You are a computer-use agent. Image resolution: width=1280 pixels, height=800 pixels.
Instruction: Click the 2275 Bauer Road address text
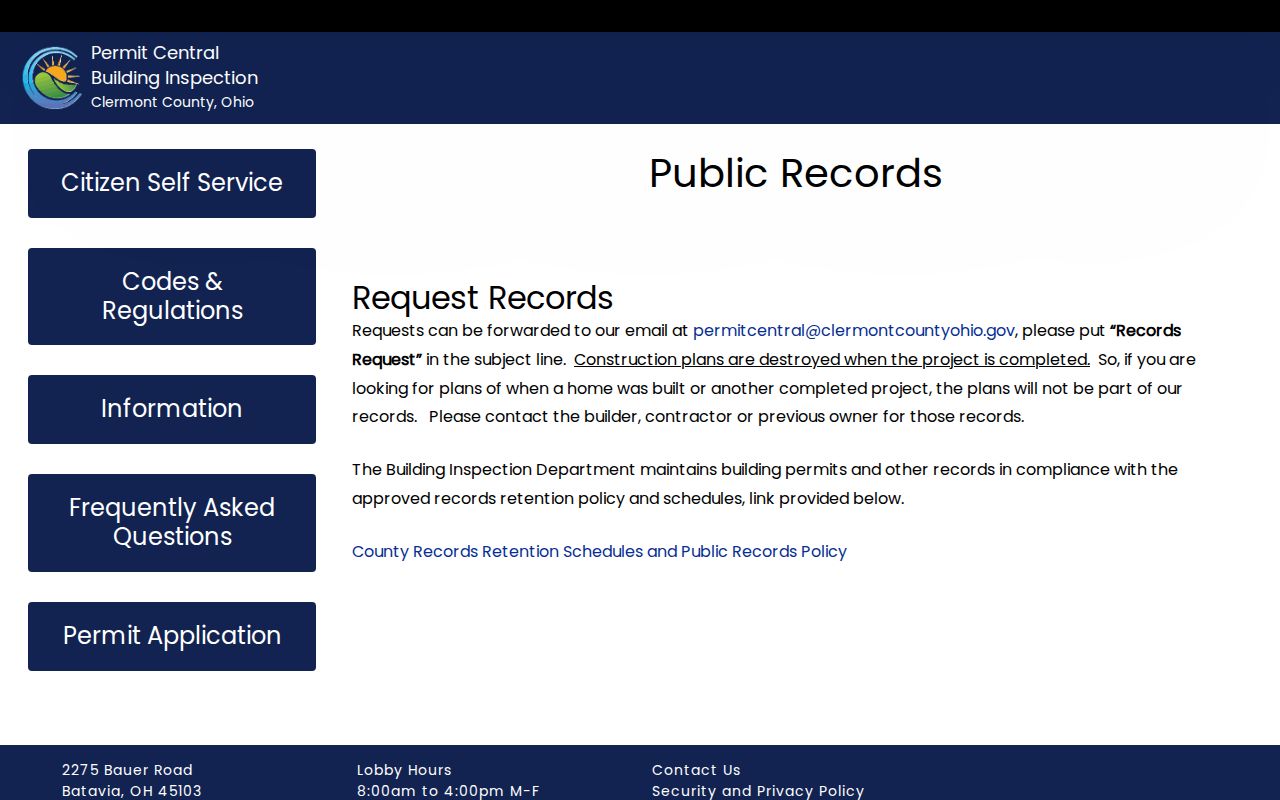[127, 770]
